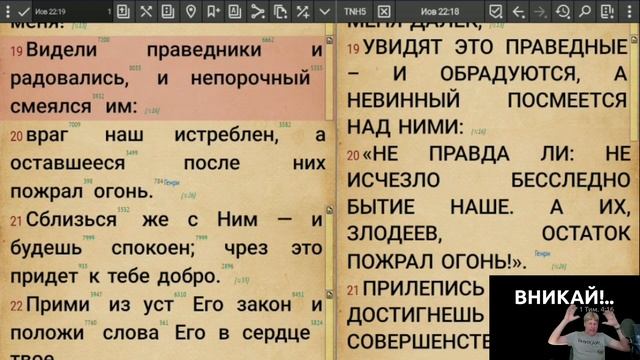
Task: Open the Генри commentary link after 'ОГОНЬ!' right pane
Action: click(542, 253)
